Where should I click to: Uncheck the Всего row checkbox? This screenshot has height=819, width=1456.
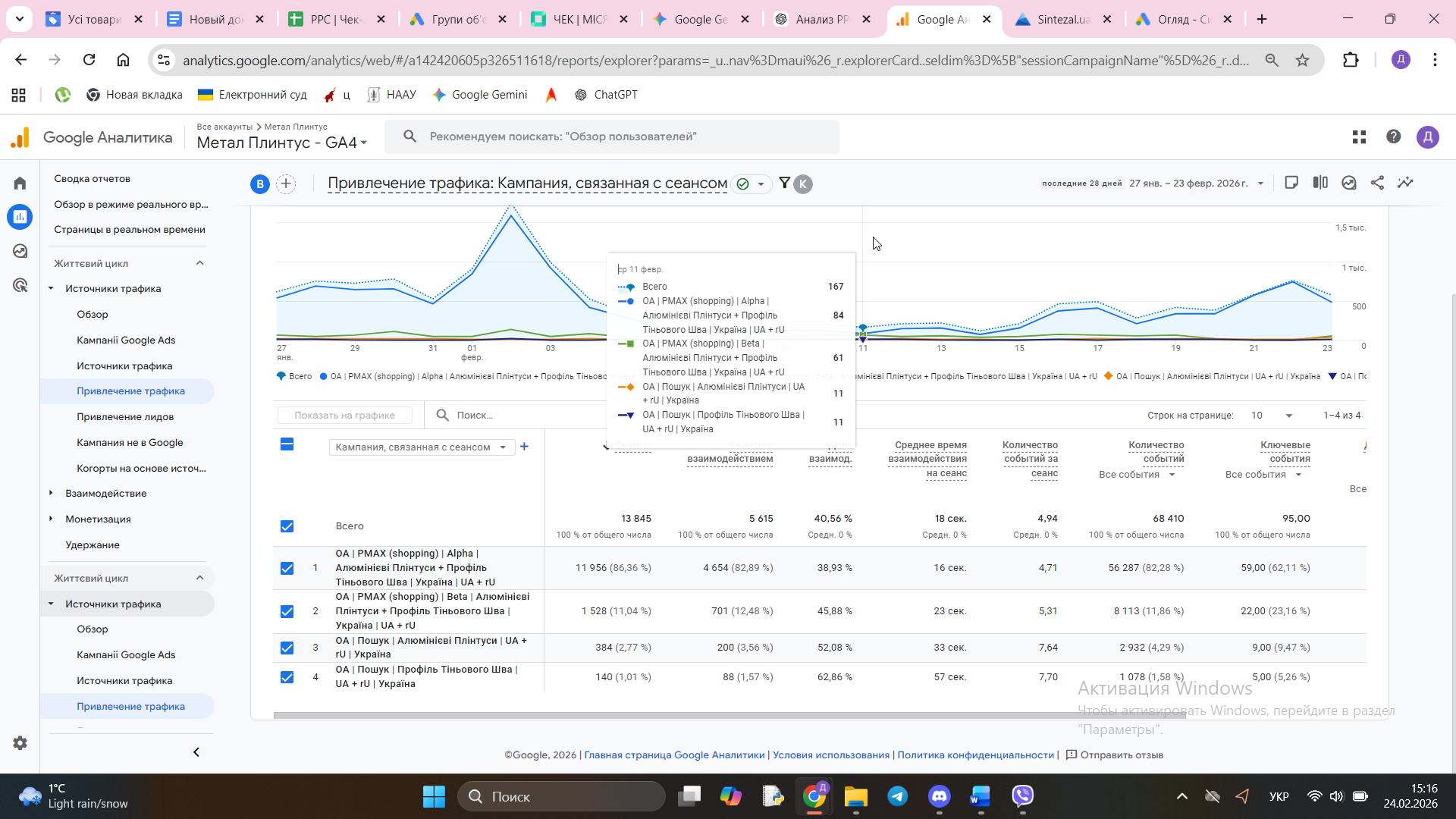[287, 526]
